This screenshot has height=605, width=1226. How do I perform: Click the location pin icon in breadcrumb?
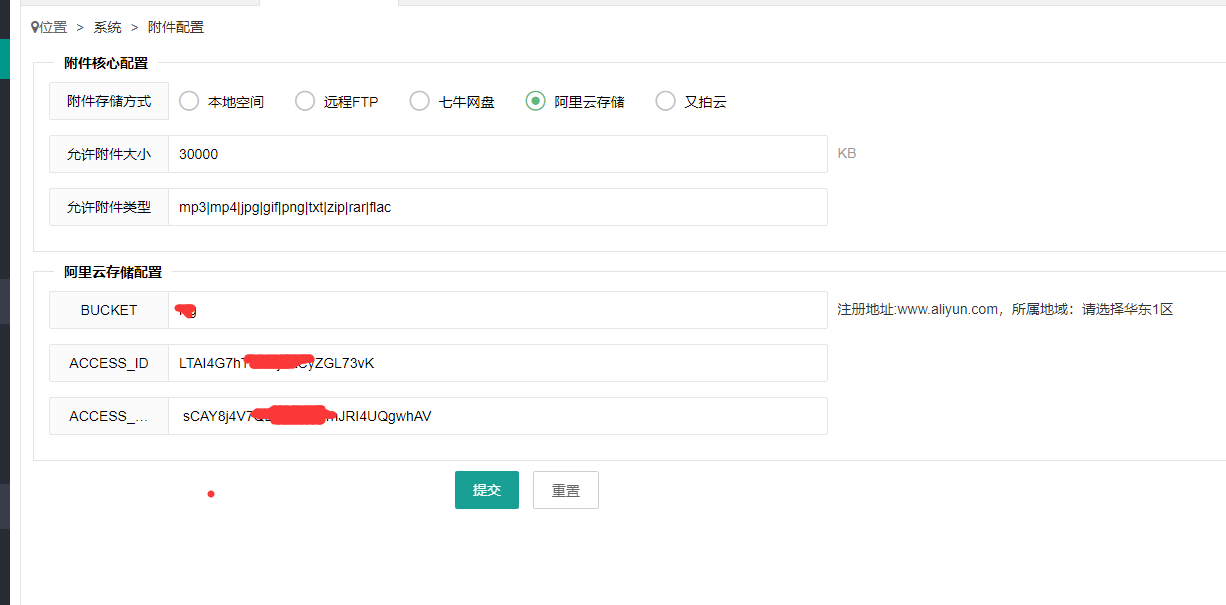tap(35, 27)
